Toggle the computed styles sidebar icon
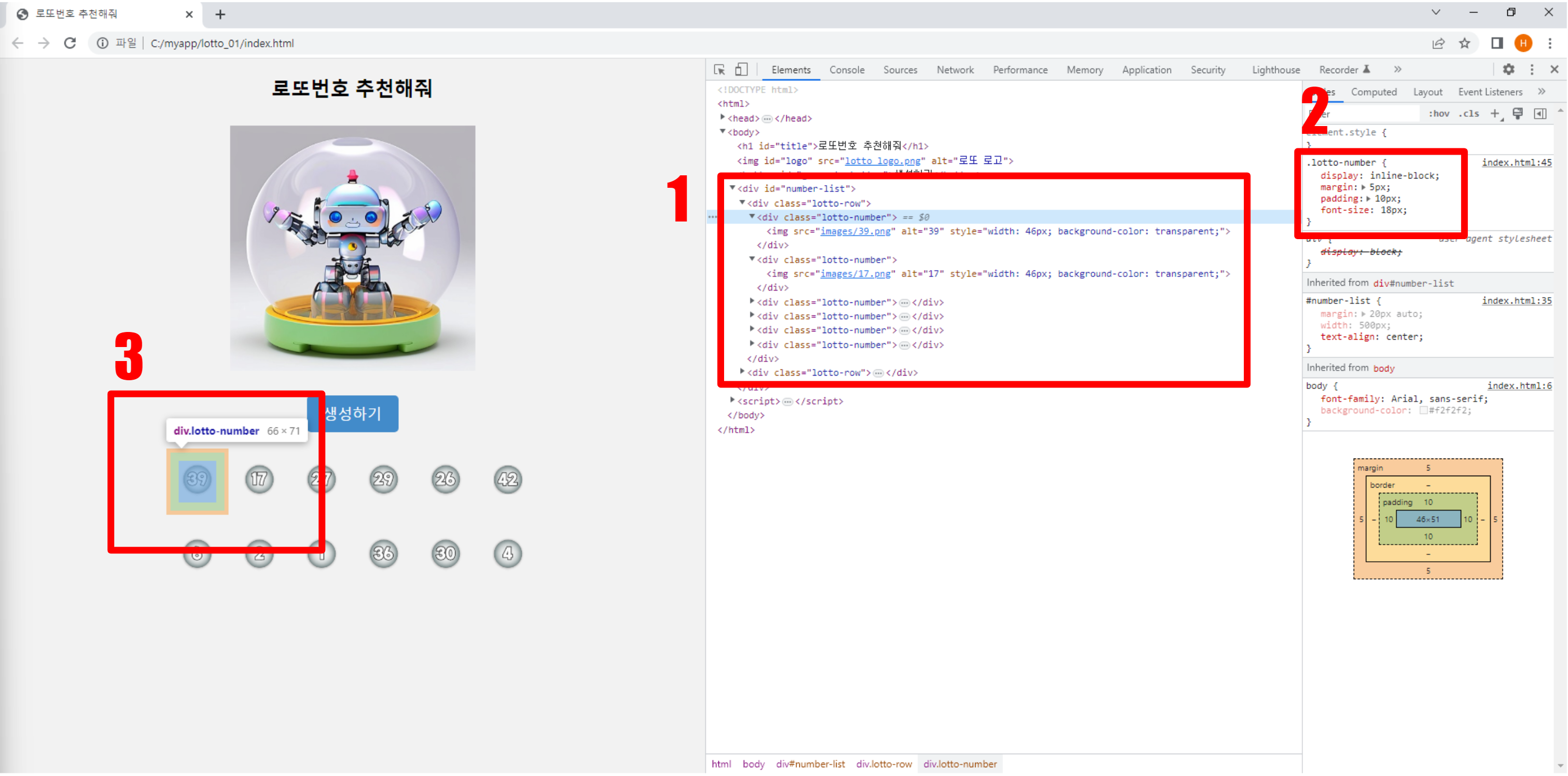Viewport: 1568px width, 776px height. pos(1540,114)
